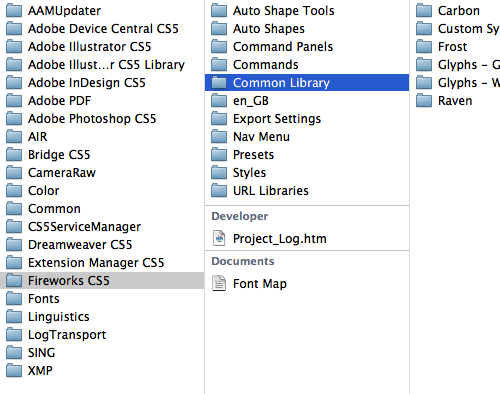500x394 pixels.
Task: Select the Frost folder name
Action: click(452, 47)
